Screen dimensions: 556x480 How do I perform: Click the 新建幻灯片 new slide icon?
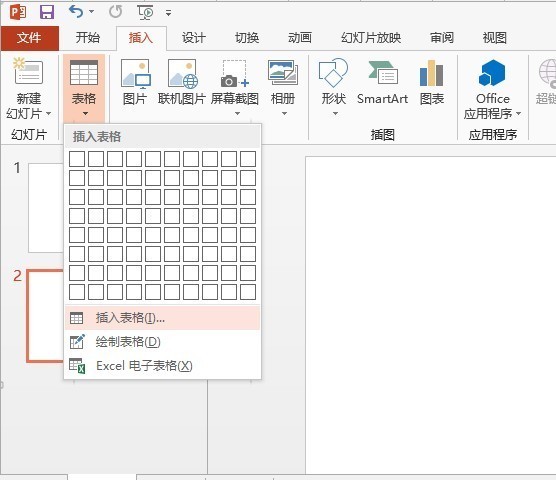point(28,71)
